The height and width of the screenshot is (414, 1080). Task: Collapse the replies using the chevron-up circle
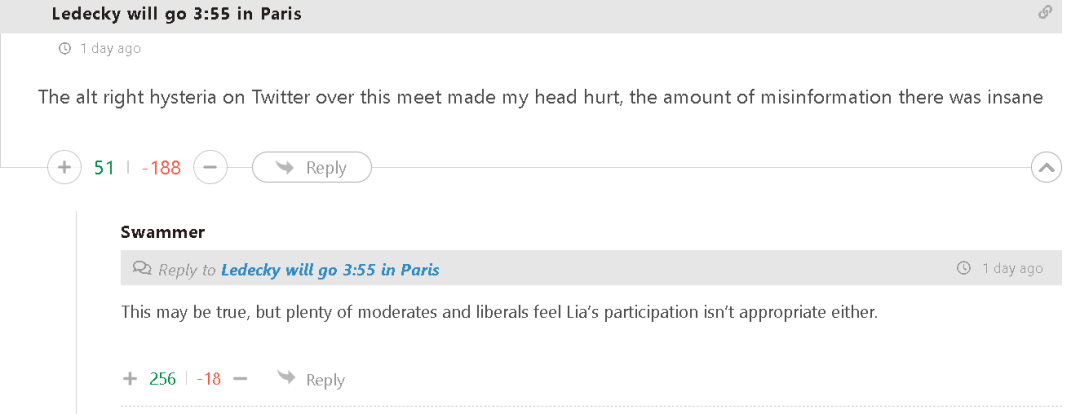point(1046,167)
